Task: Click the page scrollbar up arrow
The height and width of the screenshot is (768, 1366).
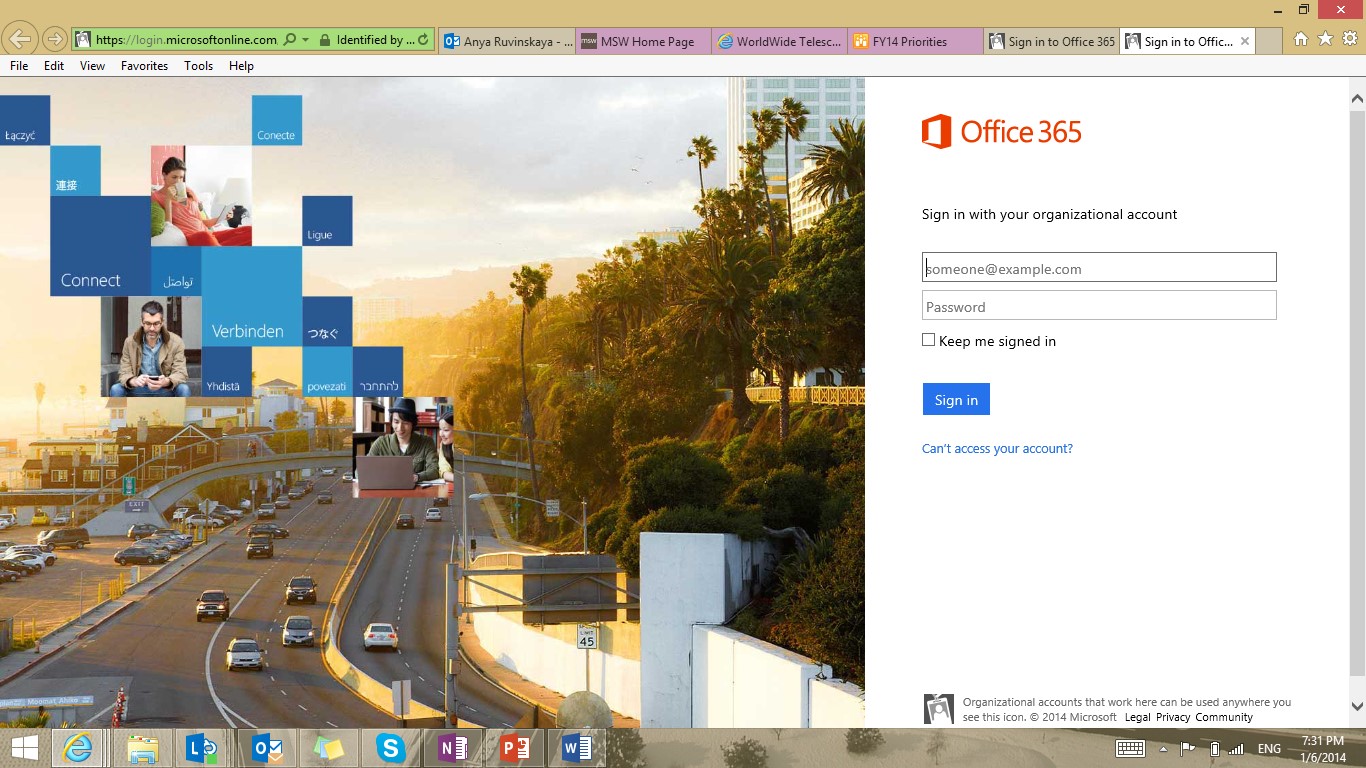Action: (1357, 98)
